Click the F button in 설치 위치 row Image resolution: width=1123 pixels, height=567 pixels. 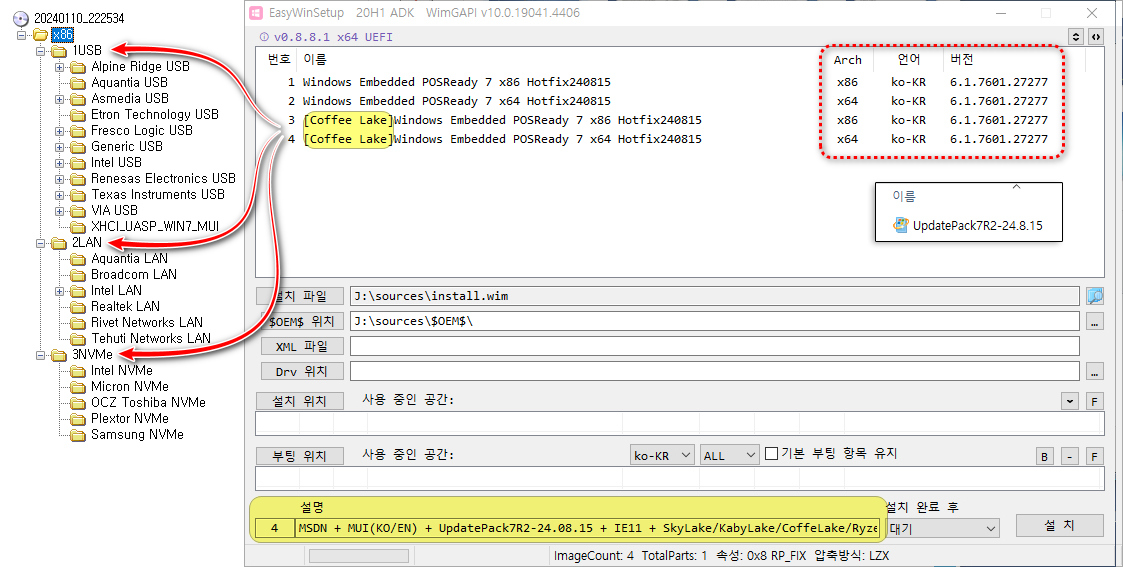click(1094, 401)
